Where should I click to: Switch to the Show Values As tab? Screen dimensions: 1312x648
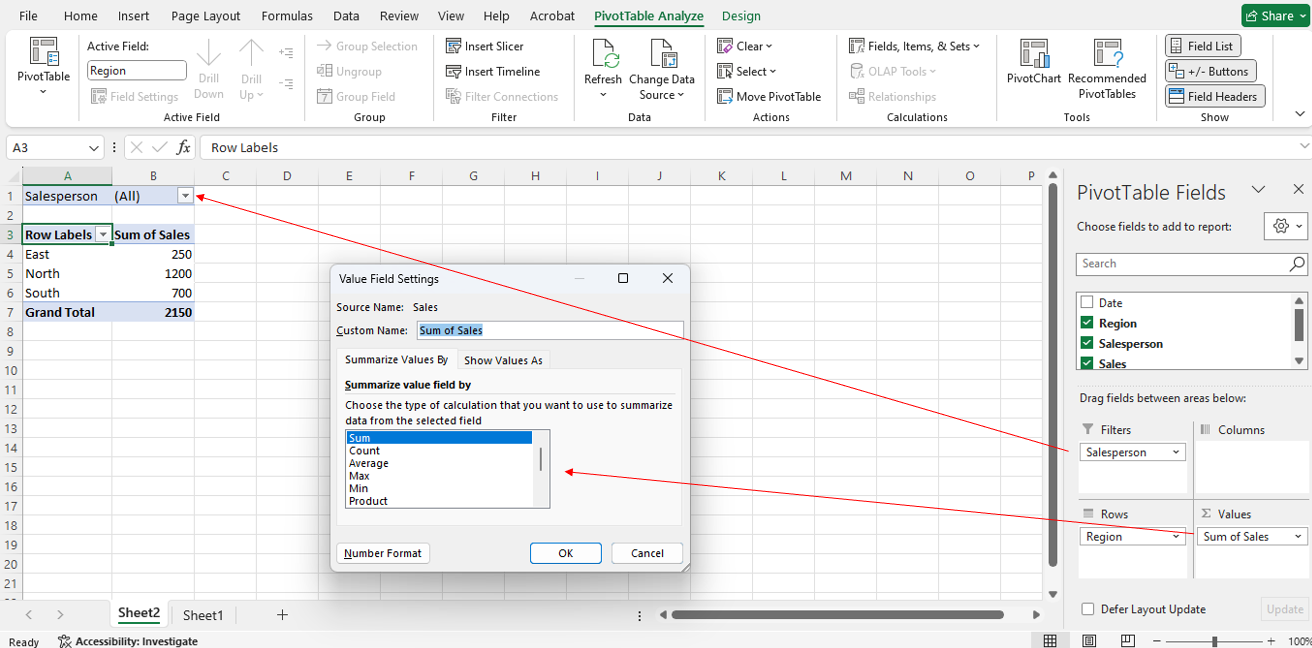point(503,359)
